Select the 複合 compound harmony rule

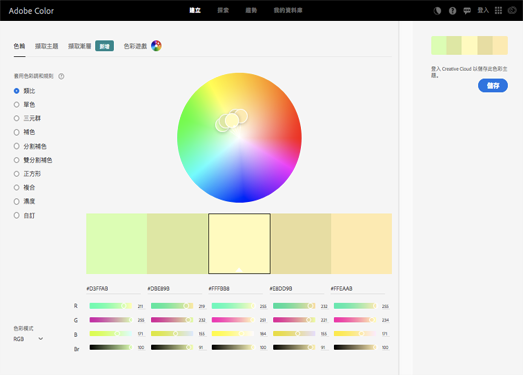25,188
